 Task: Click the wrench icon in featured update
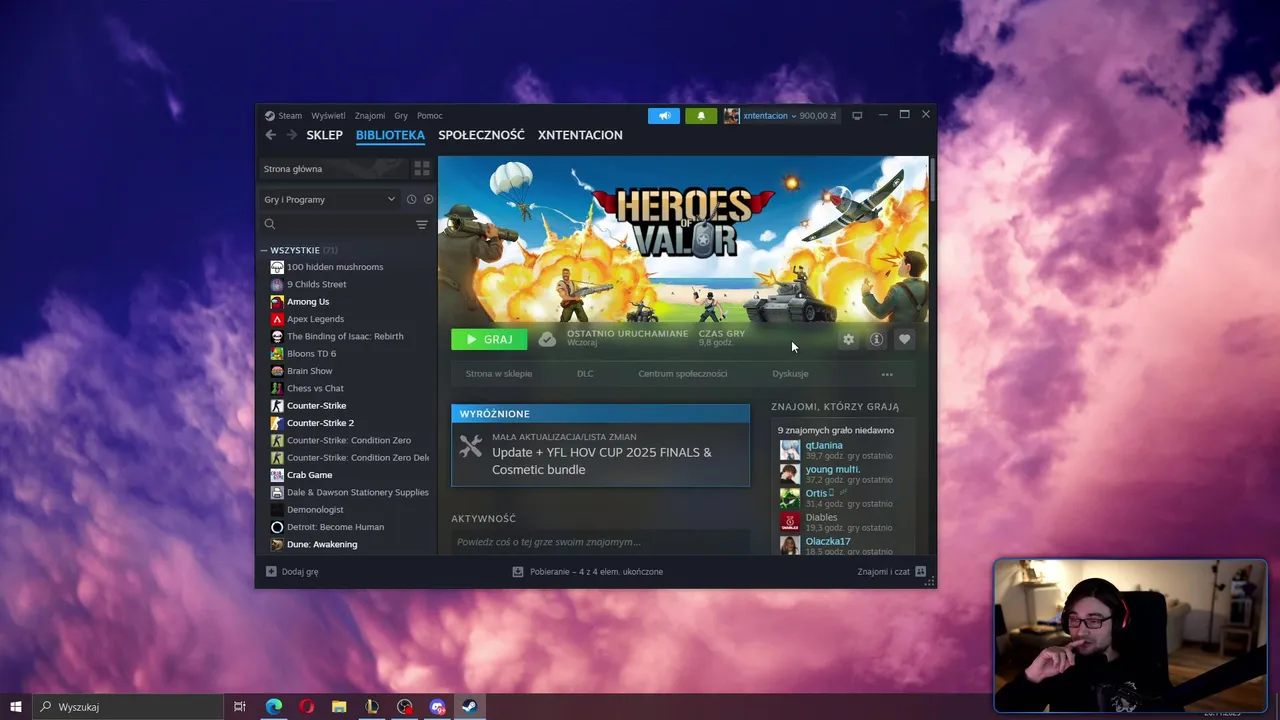point(471,446)
